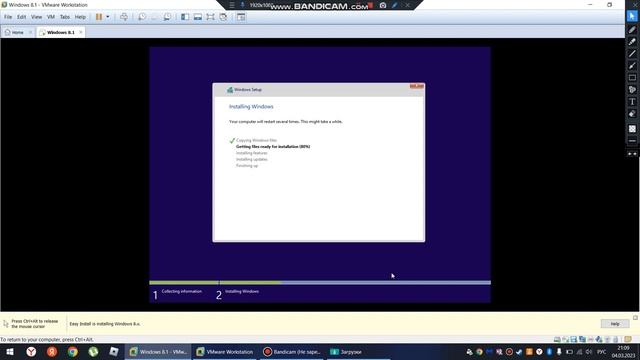Expand the power options dropdown arrow

click(108, 17)
